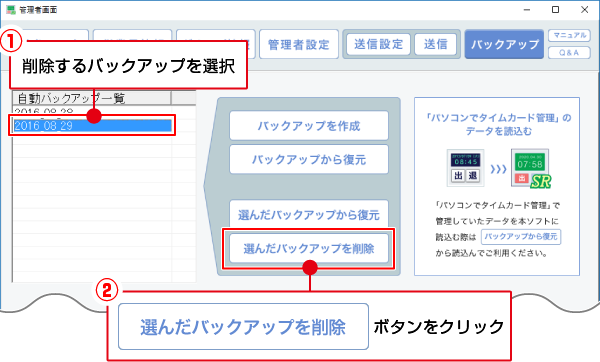Select the 2016_08_28 backup entry
The image size is (600, 362).
[x=92, y=111]
